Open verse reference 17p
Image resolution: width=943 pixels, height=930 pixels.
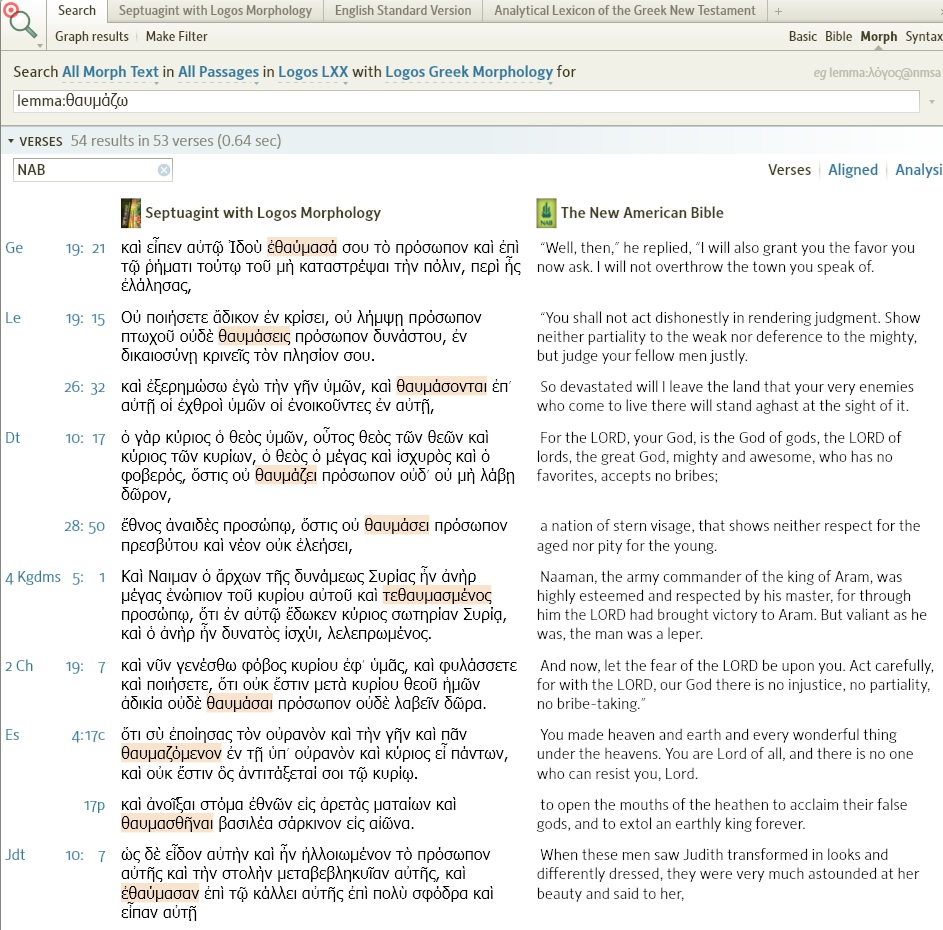coord(94,805)
